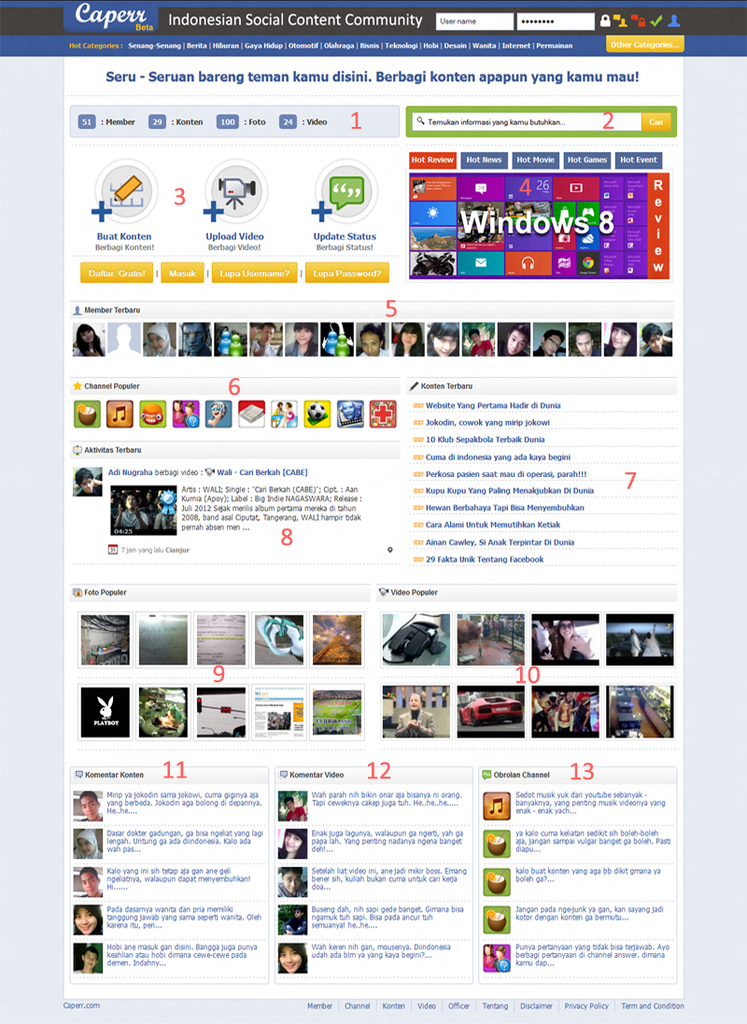Screen dimensions: 747x1024
Task: Open the soccer ball channel icon
Action: 317,414
